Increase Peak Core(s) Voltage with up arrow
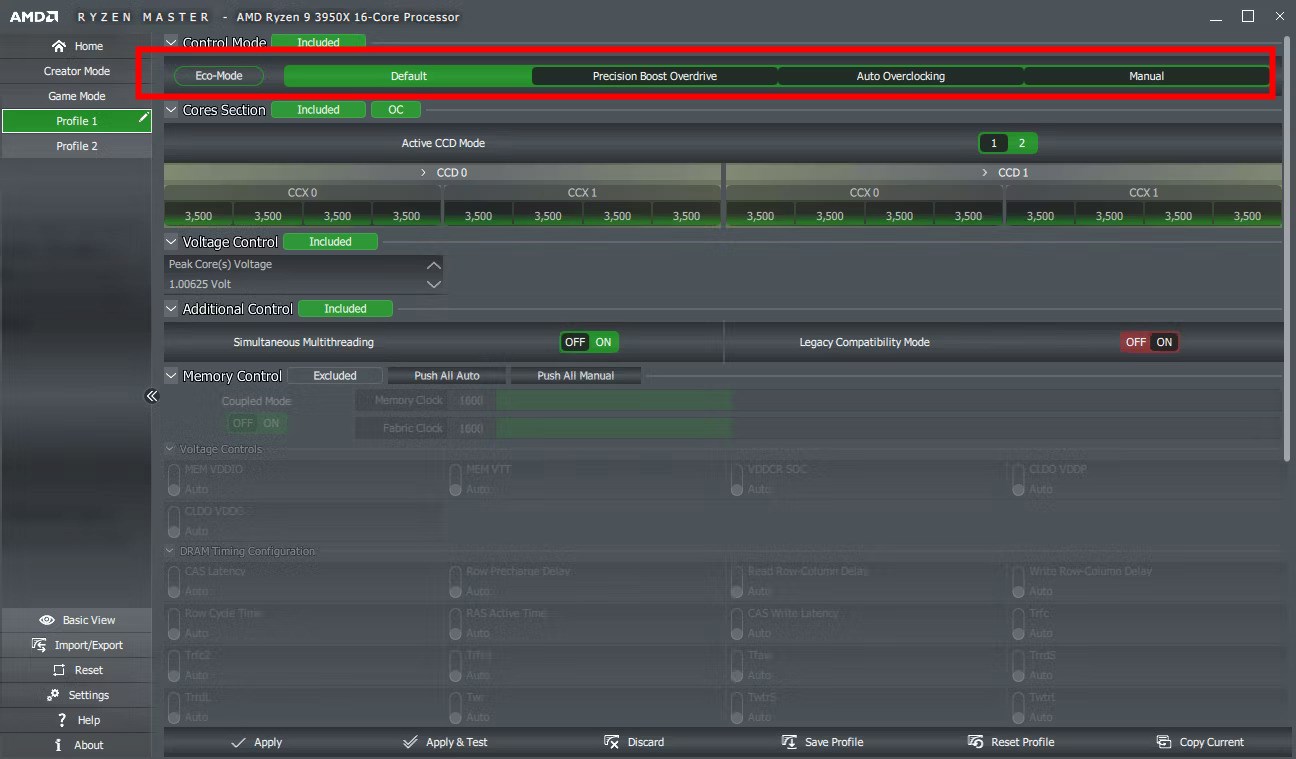The width and height of the screenshot is (1296, 759). click(433, 265)
